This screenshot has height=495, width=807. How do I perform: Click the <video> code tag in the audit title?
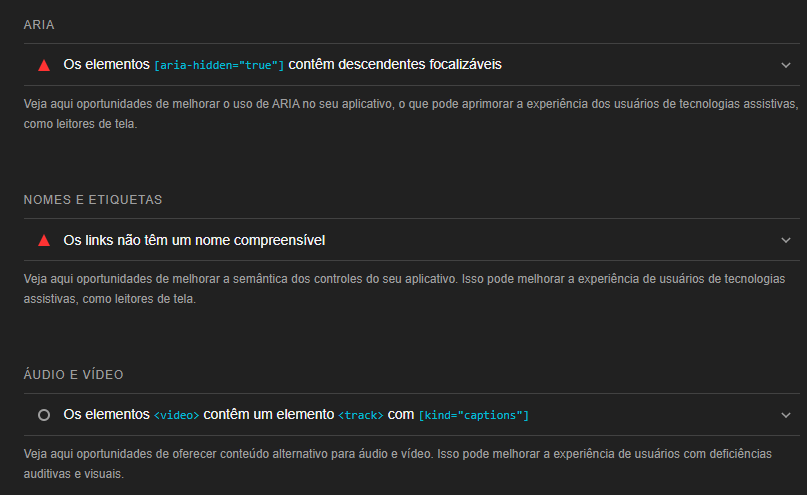point(177,415)
